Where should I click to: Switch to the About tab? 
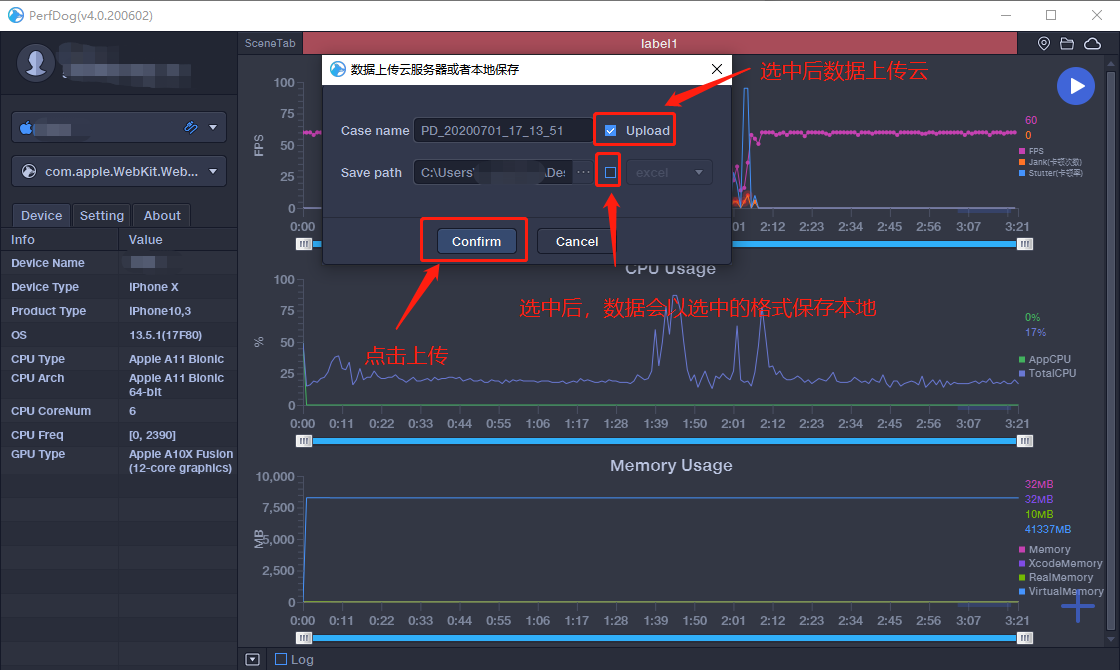pyautogui.click(x=162, y=215)
